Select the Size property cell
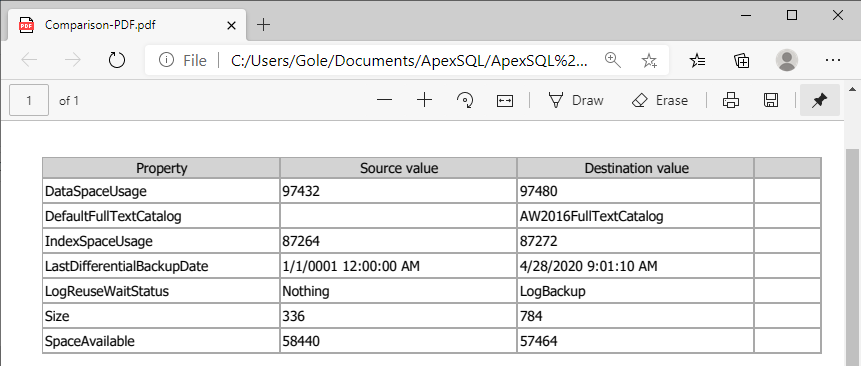Image resolution: width=861 pixels, height=366 pixels. pos(161,317)
